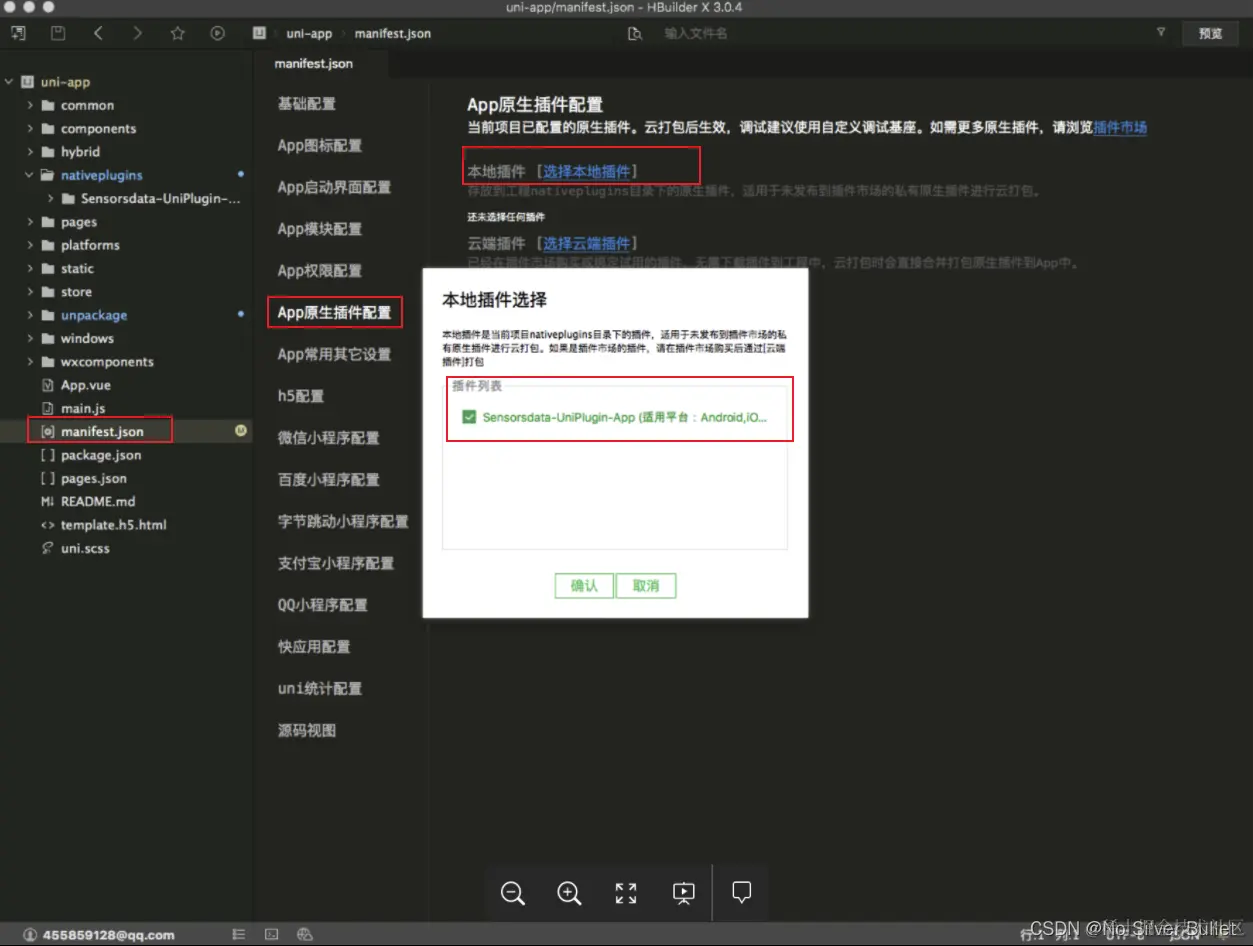
Task: Expand the pages folder in project tree
Action: click(x=30, y=221)
